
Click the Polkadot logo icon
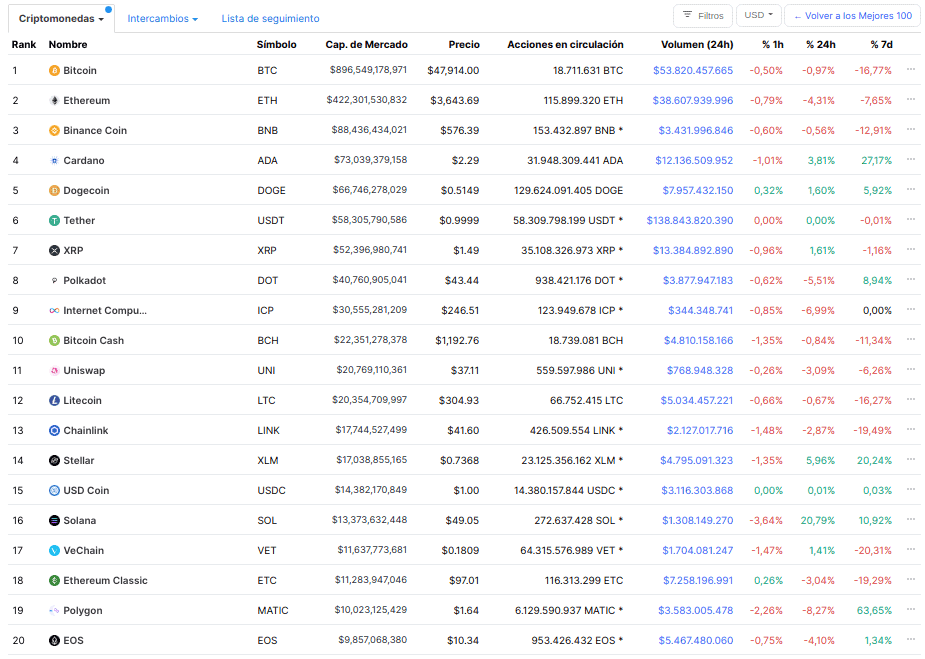pyautogui.click(x=54, y=281)
